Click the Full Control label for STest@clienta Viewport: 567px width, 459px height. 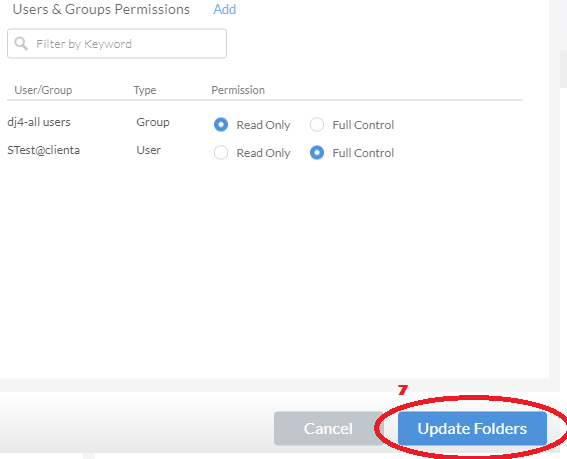pos(363,153)
